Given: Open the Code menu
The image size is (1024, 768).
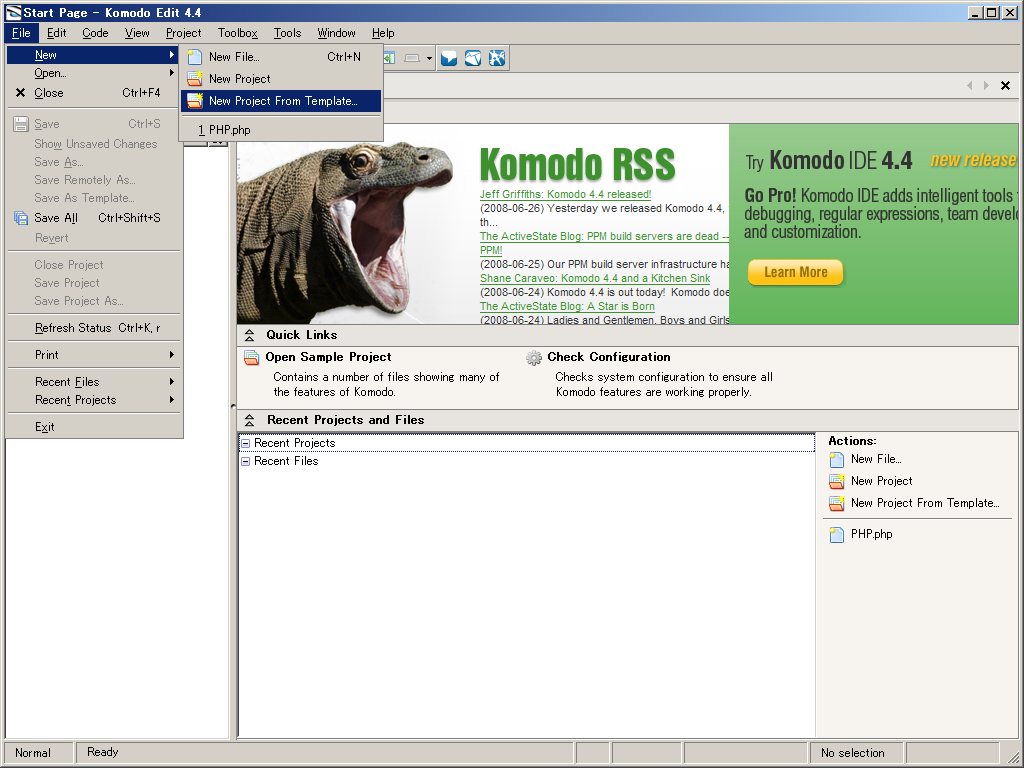Looking at the screenshot, I should pos(95,33).
